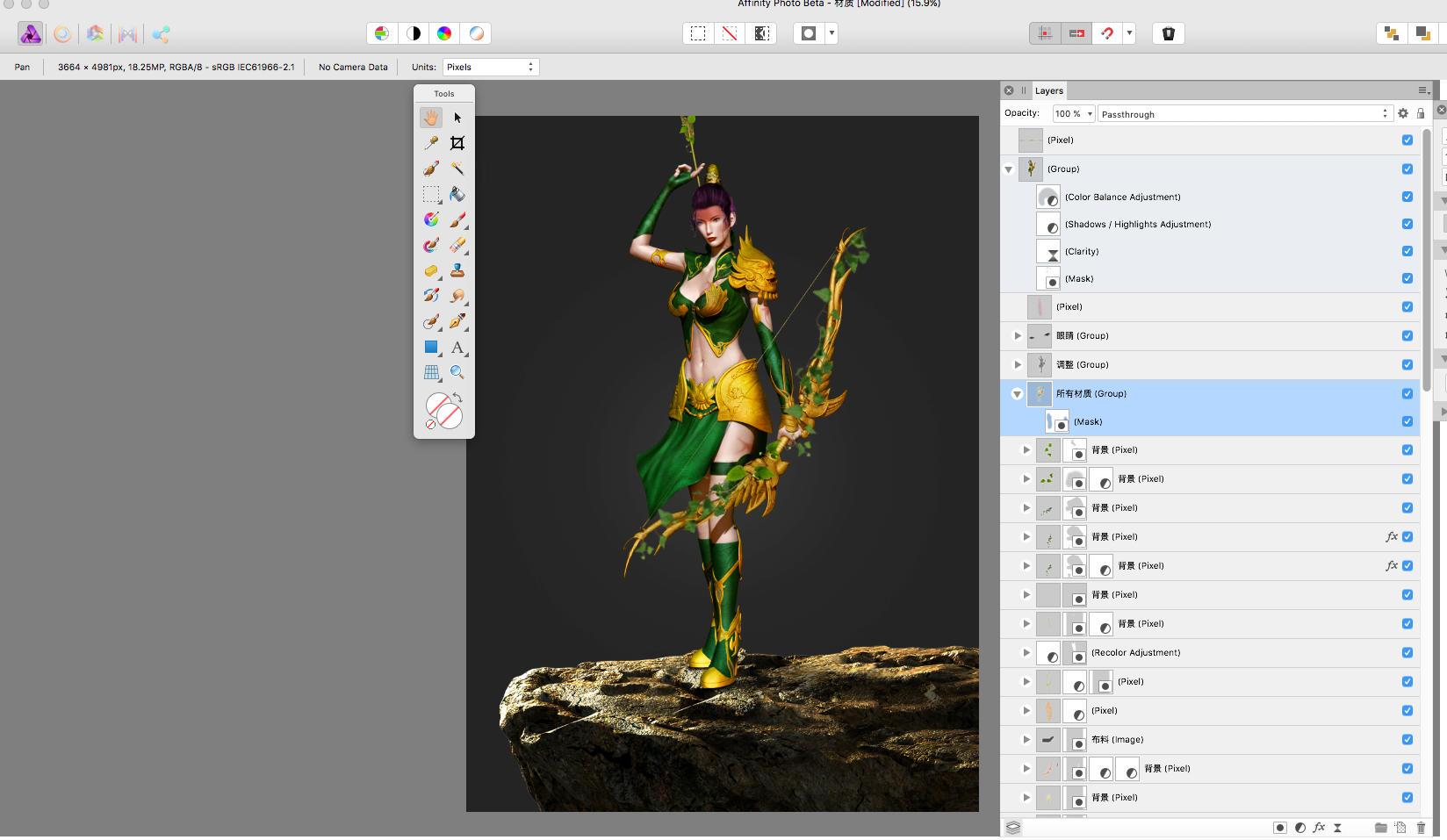Open the Opacity 100 % dropdown

pos(1074,113)
